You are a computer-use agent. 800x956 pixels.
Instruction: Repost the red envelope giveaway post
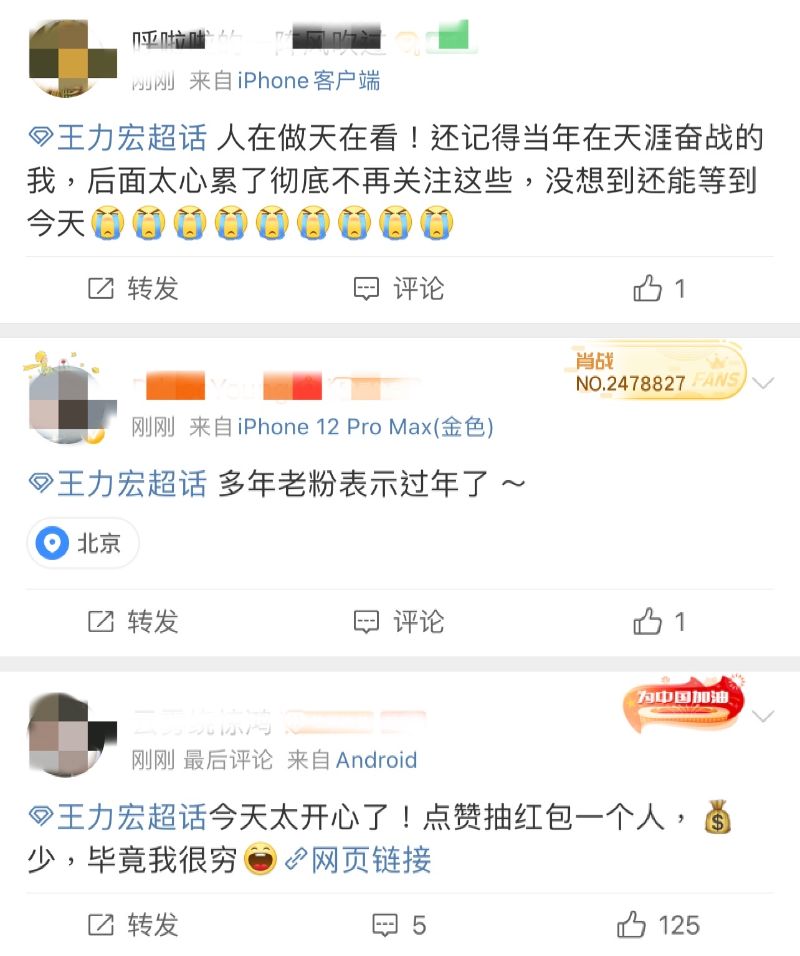pos(133,925)
